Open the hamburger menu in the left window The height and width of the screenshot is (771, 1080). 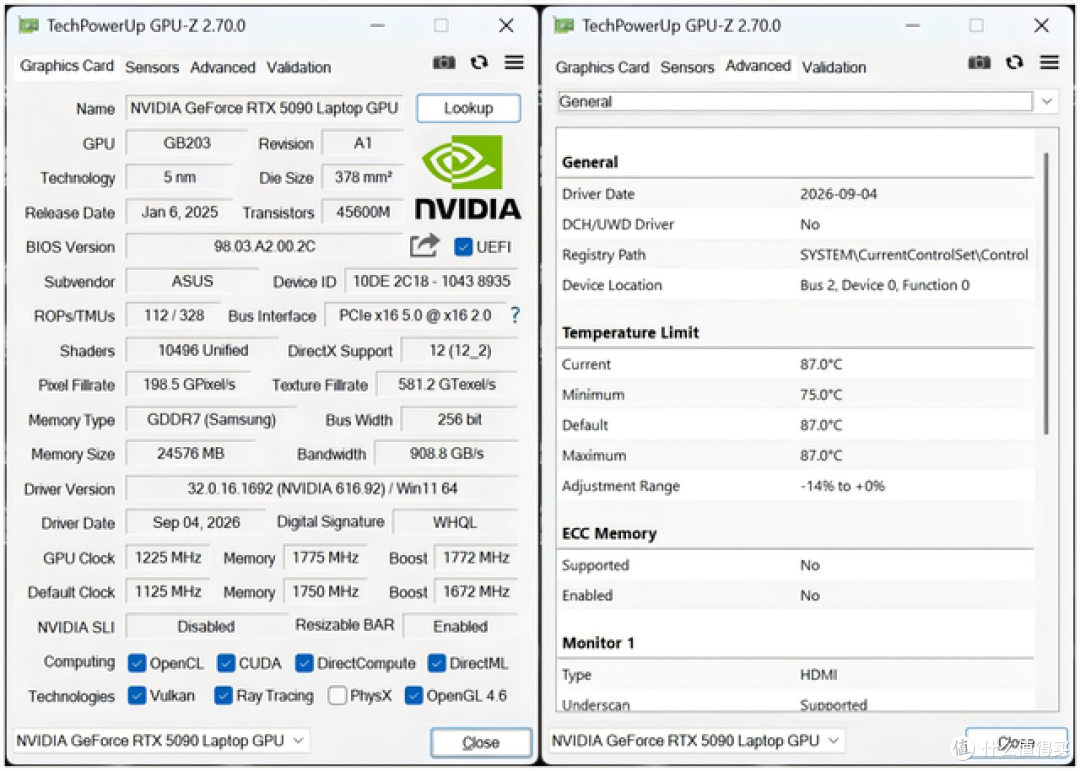[x=514, y=63]
